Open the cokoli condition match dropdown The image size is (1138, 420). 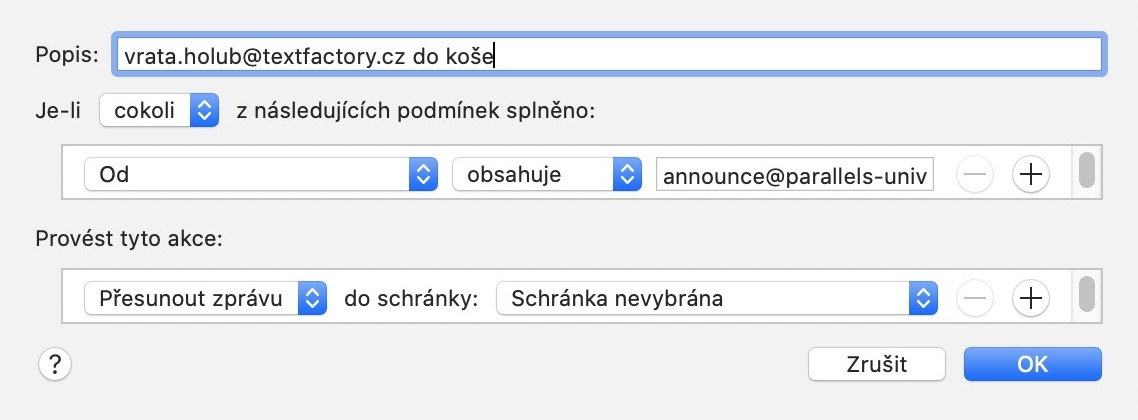coord(159,110)
